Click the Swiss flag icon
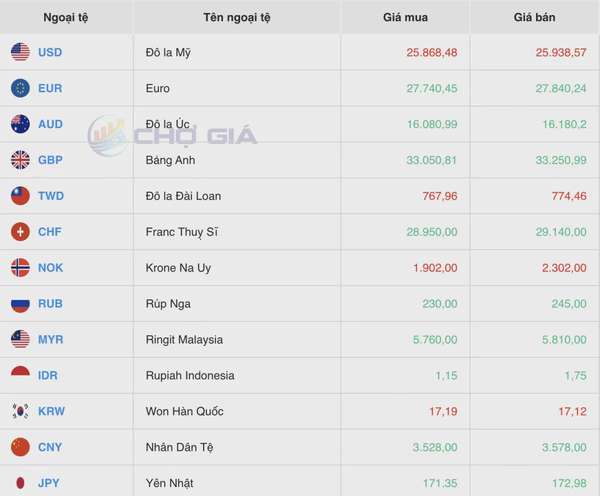 point(20,232)
